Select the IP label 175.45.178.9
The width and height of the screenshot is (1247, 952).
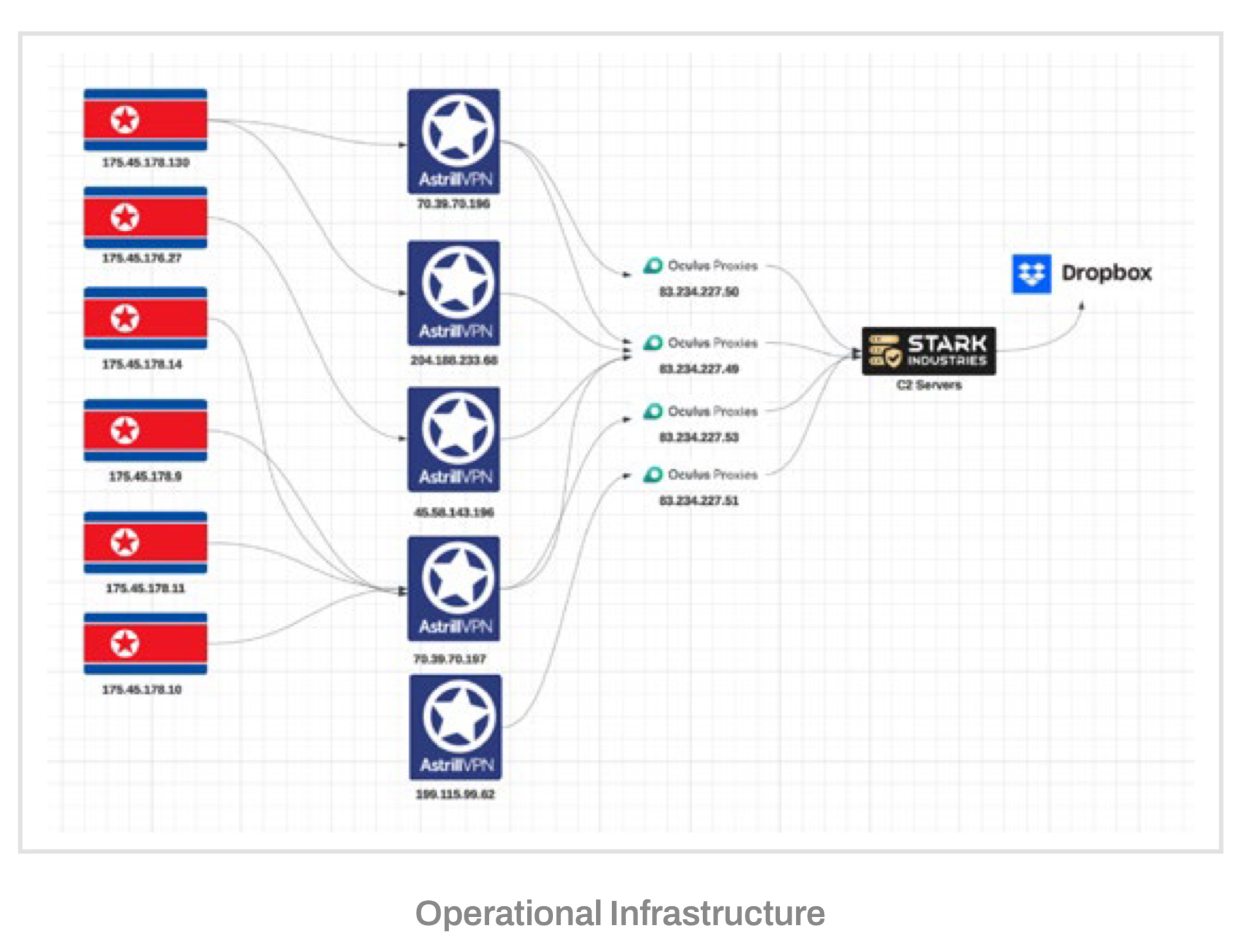point(145,477)
